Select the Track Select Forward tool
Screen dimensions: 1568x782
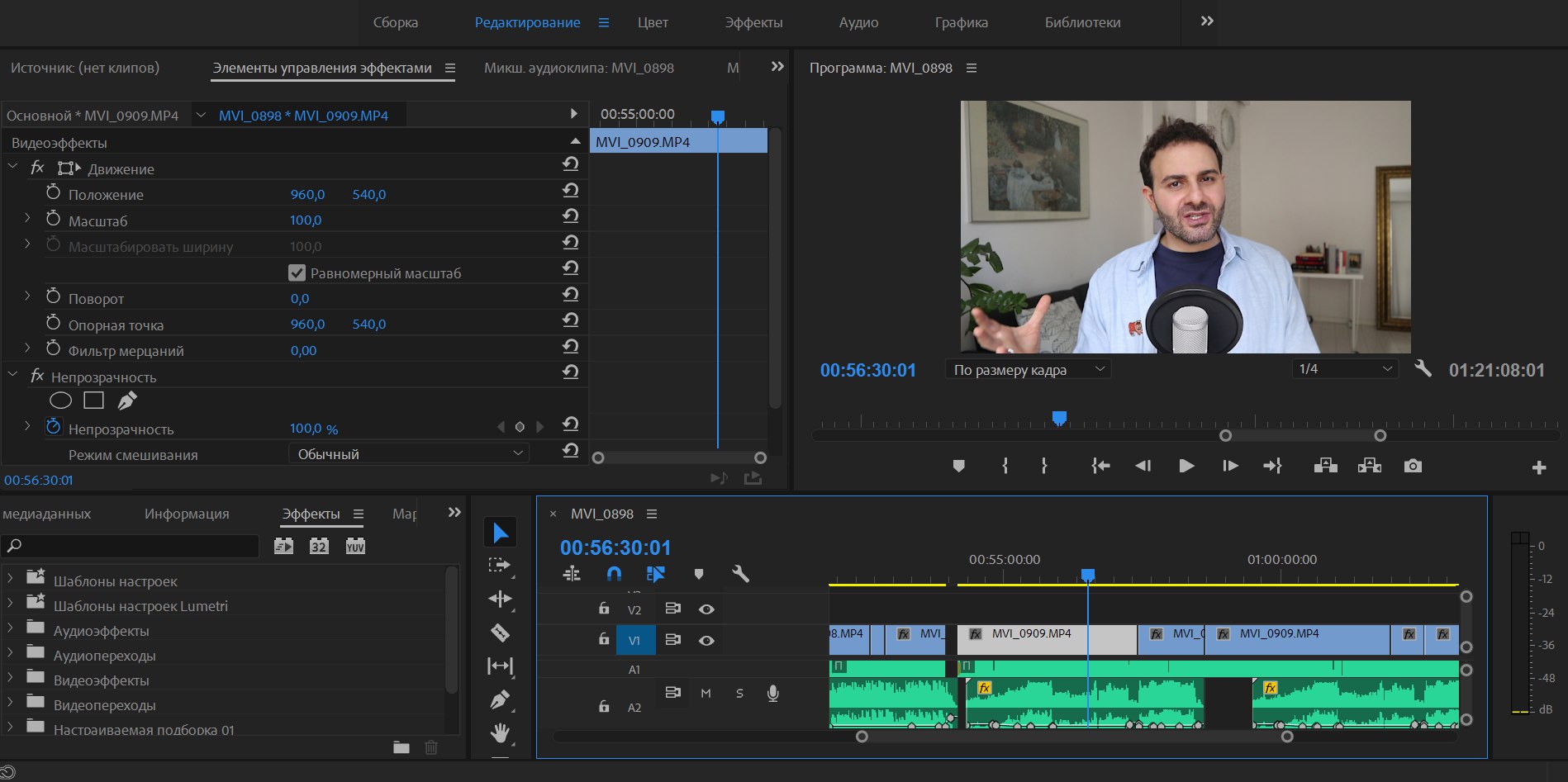[499, 566]
